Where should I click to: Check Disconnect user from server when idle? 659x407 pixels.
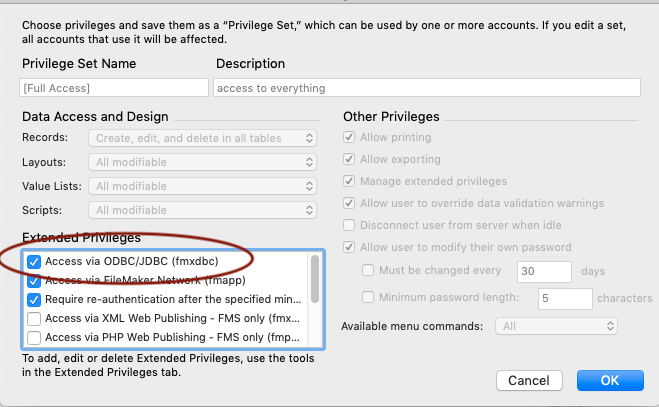(x=349, y=225)
